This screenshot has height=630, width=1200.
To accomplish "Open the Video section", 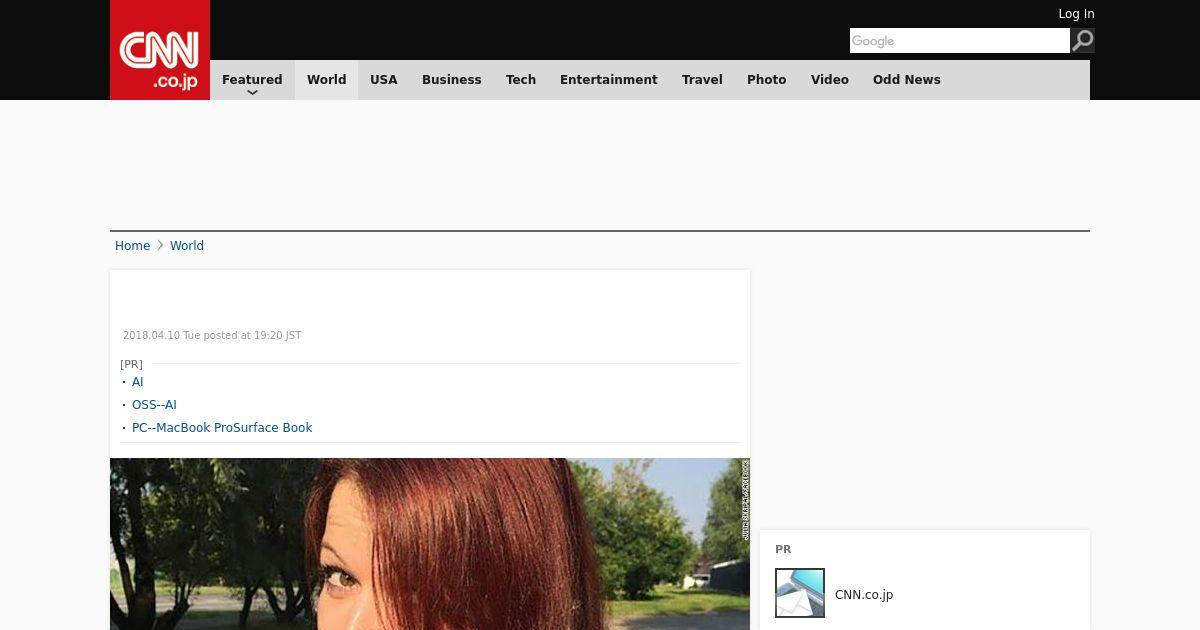I will (x=830, y=80).
